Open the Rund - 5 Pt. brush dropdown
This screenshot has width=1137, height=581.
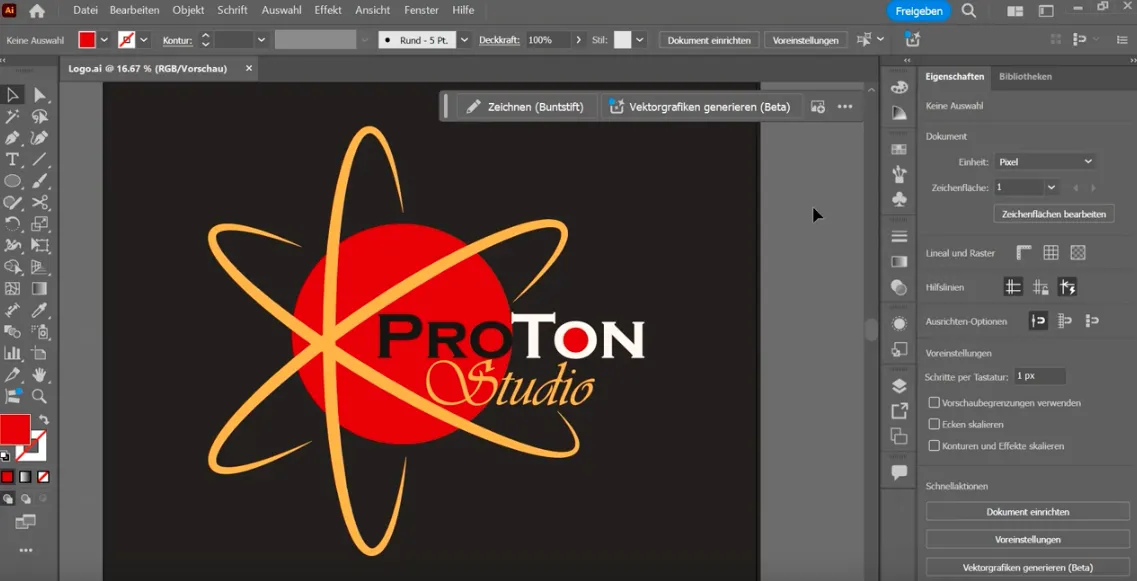(464, 40)
